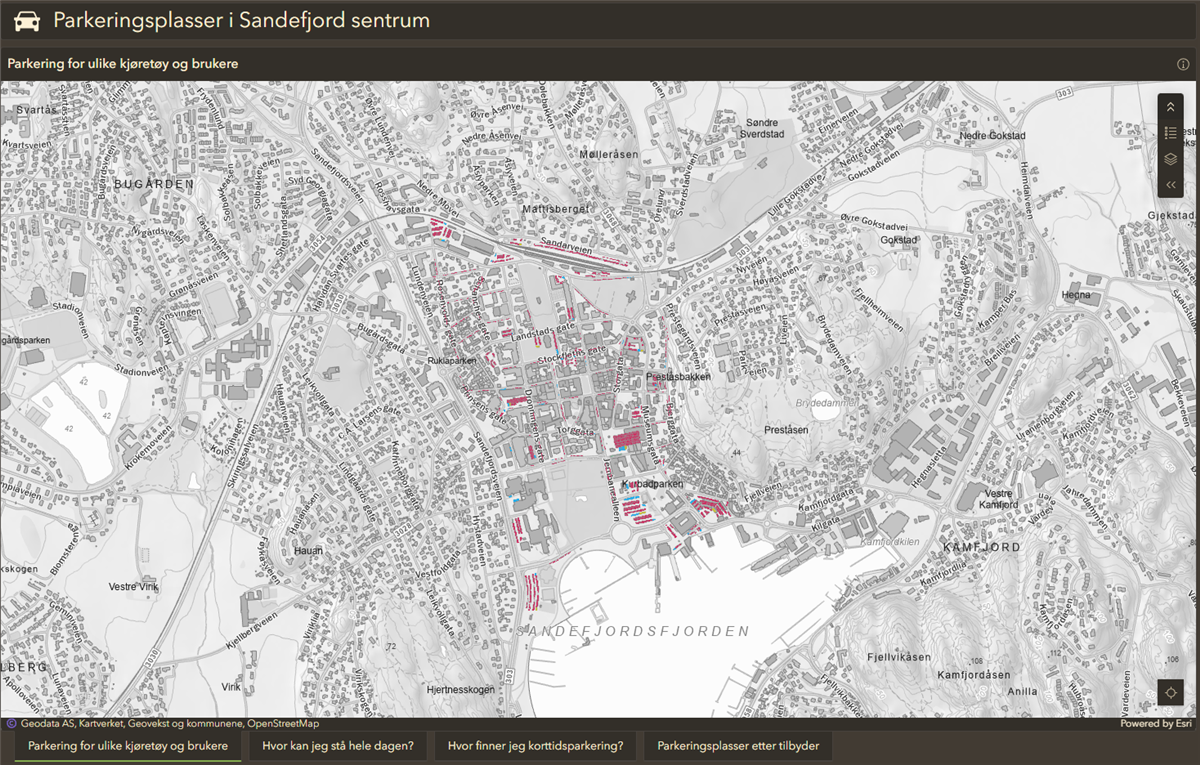
Task: Collapse the map toolbar with the double up chevron
Action: tap(1170, 107)
